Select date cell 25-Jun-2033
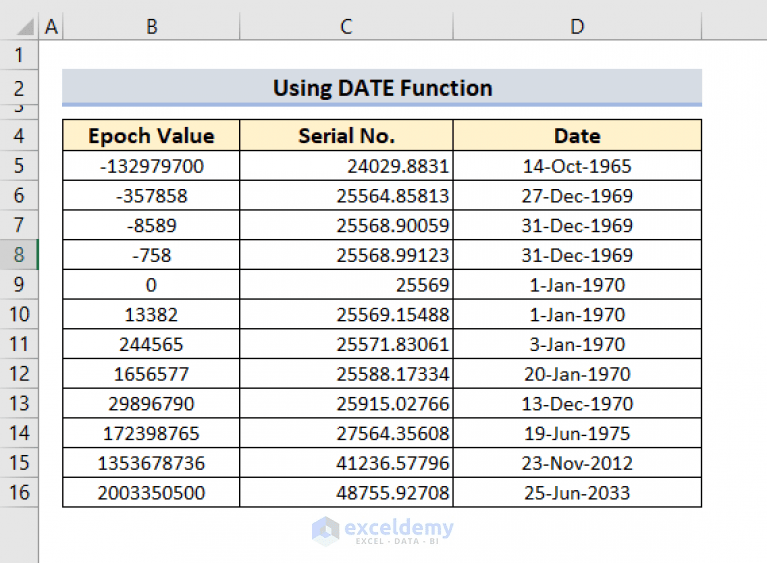Image resolution: width=767 pixels, height=563 pixels. [577, 493]
